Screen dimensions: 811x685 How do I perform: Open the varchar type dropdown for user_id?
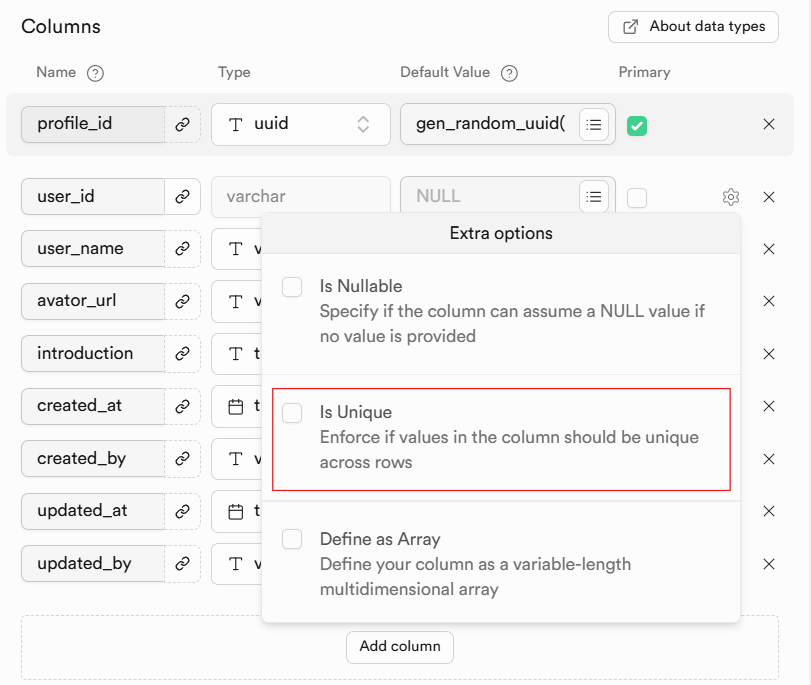coord(300,197)
